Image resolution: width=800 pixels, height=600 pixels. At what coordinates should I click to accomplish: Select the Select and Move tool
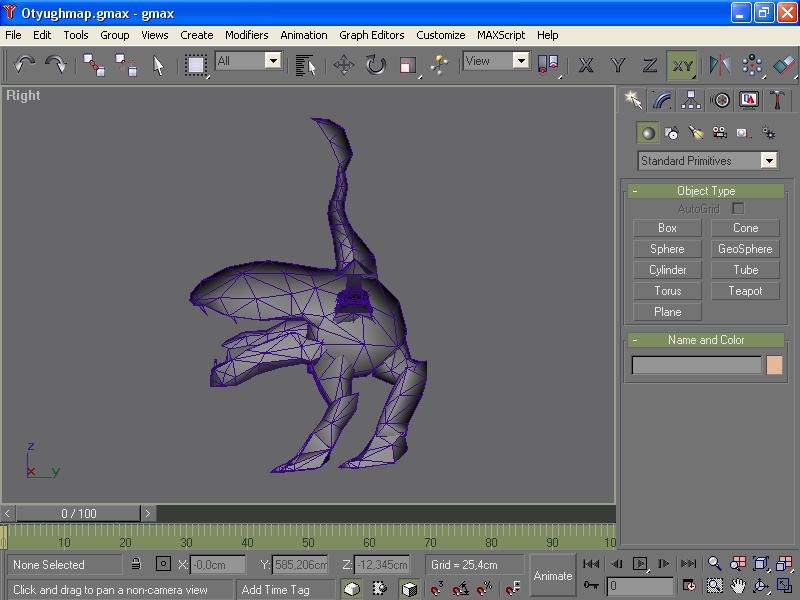click(x=344, y=65)
